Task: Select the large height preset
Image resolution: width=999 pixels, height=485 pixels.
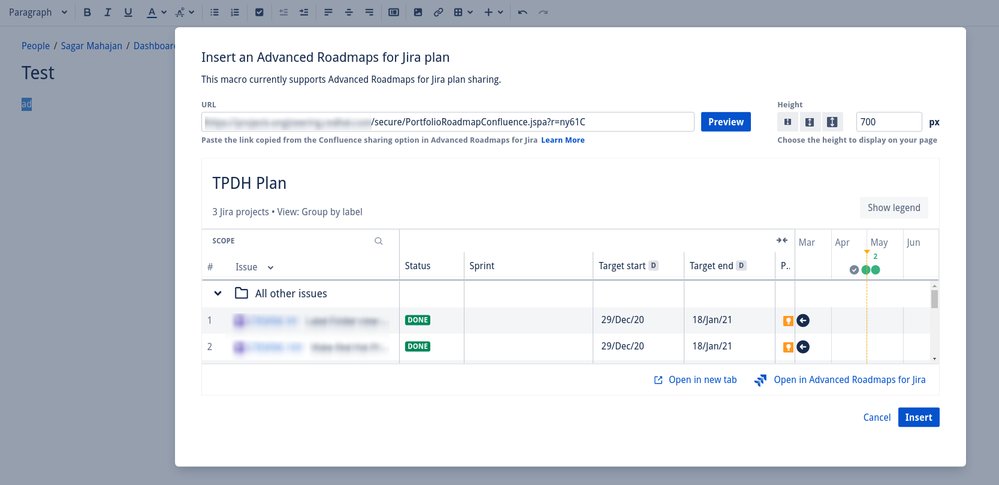Action: (831, 122)
